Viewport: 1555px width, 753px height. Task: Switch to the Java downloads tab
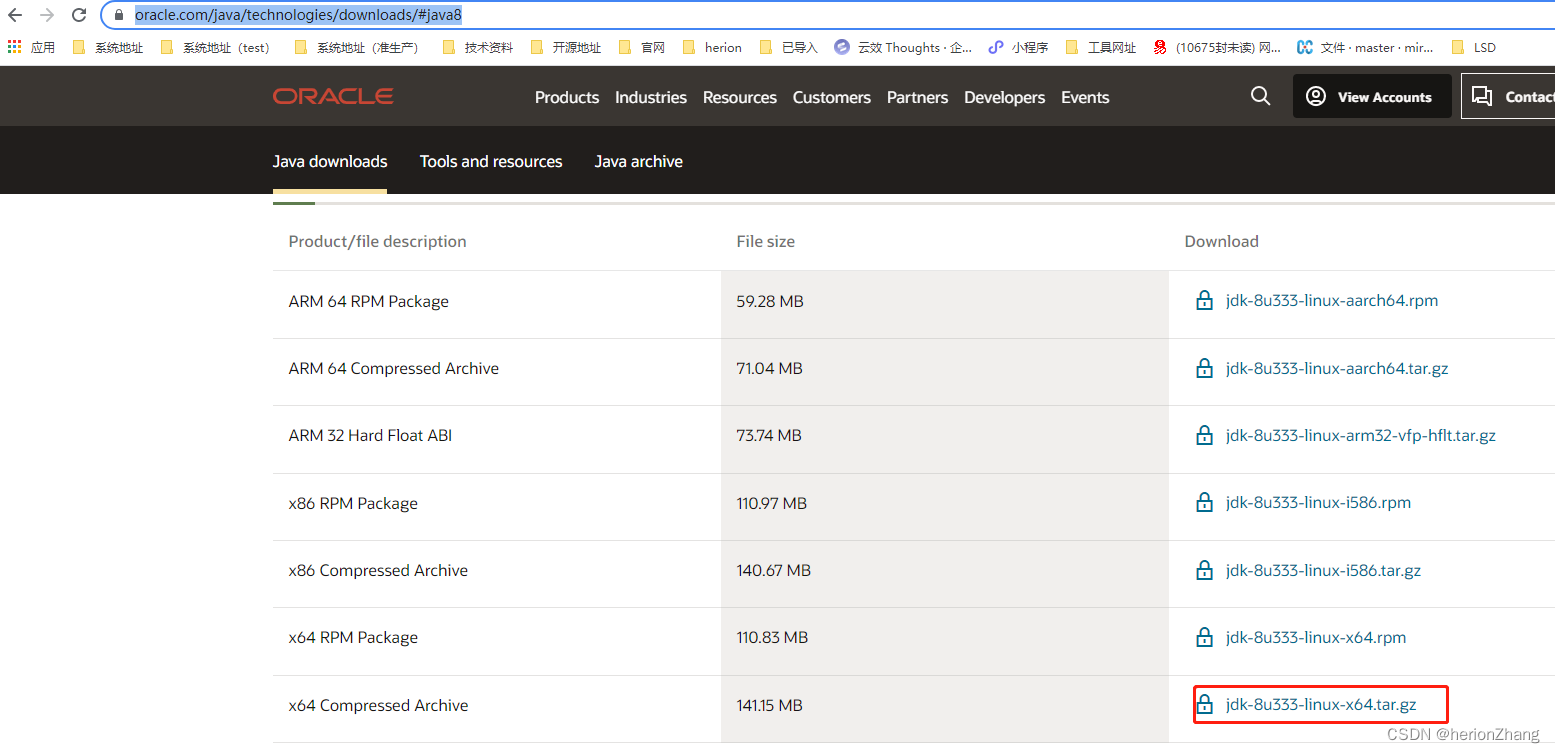330,161
